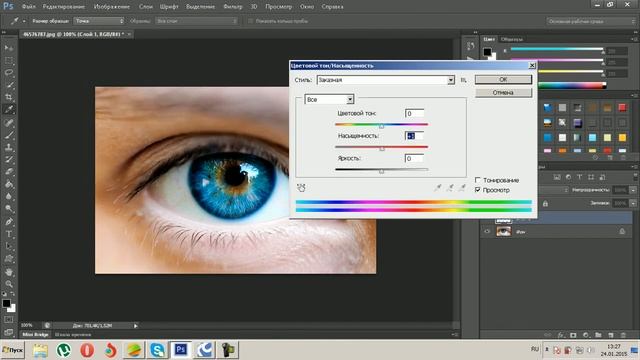Confirm the dialog with OK
The width and height of the screenshot is (640, 360).
coord(503,80)
